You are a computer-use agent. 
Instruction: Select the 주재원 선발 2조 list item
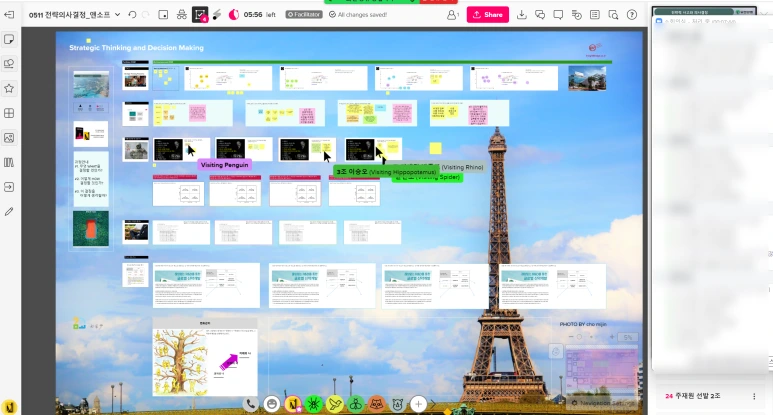tap(710, 396)
